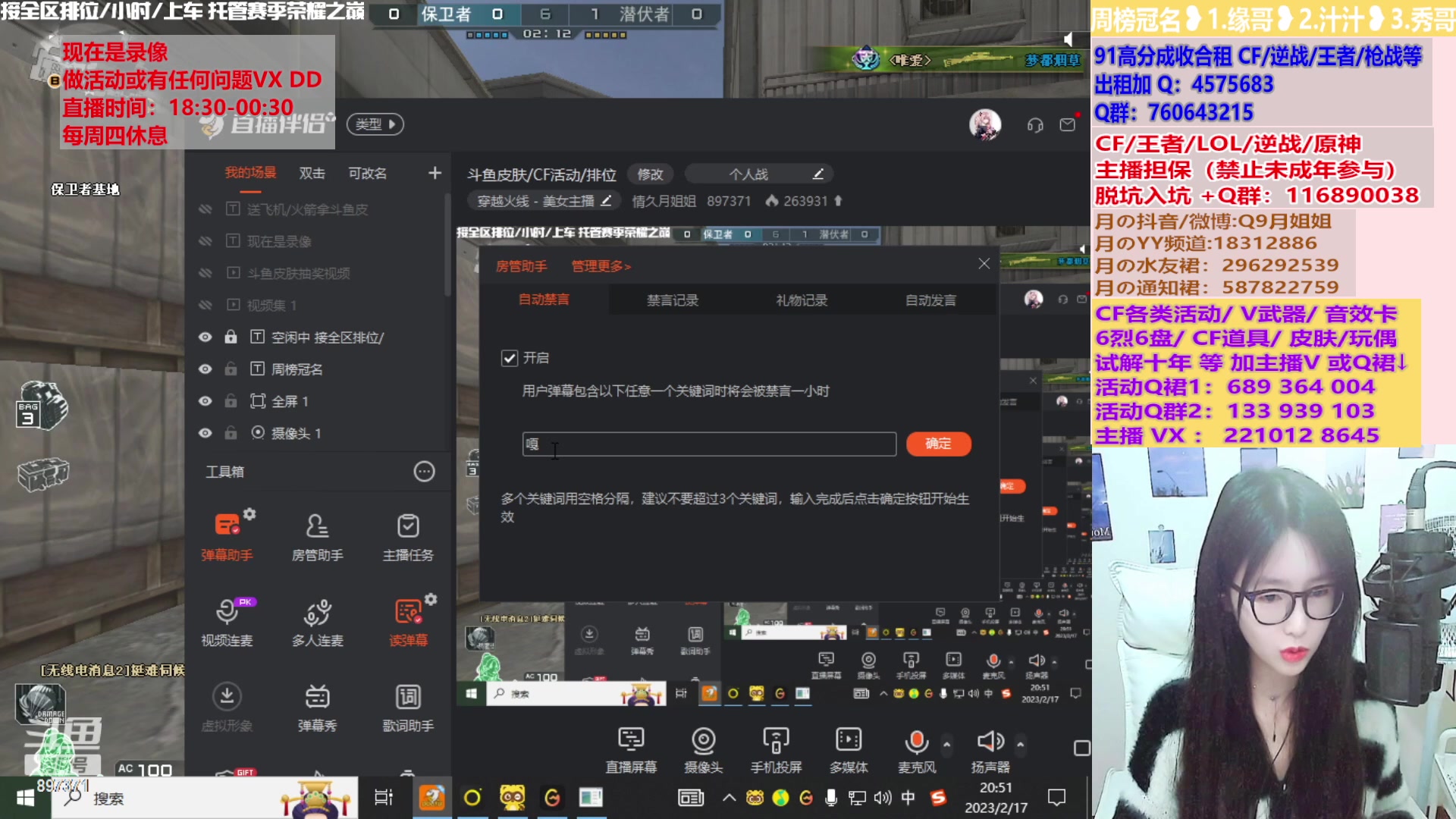Click the 房管助手 dialog header link

coord(521,266)
